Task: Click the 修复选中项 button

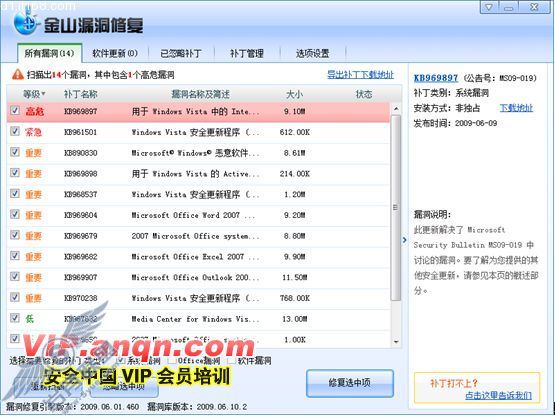Action: [x=350, y=383]
